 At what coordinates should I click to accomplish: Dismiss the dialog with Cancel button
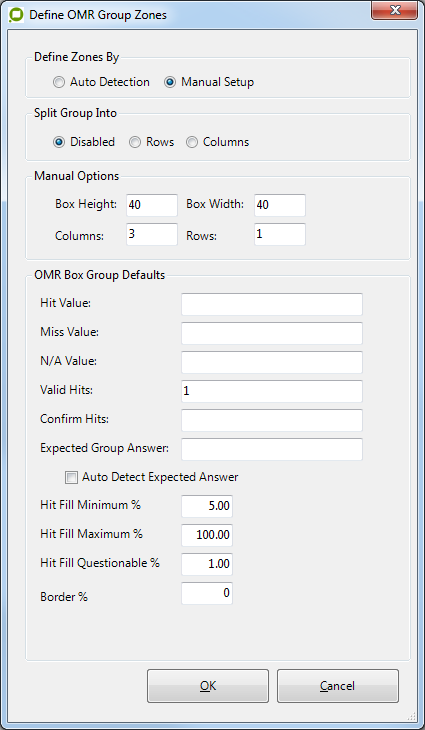[338, 686]
